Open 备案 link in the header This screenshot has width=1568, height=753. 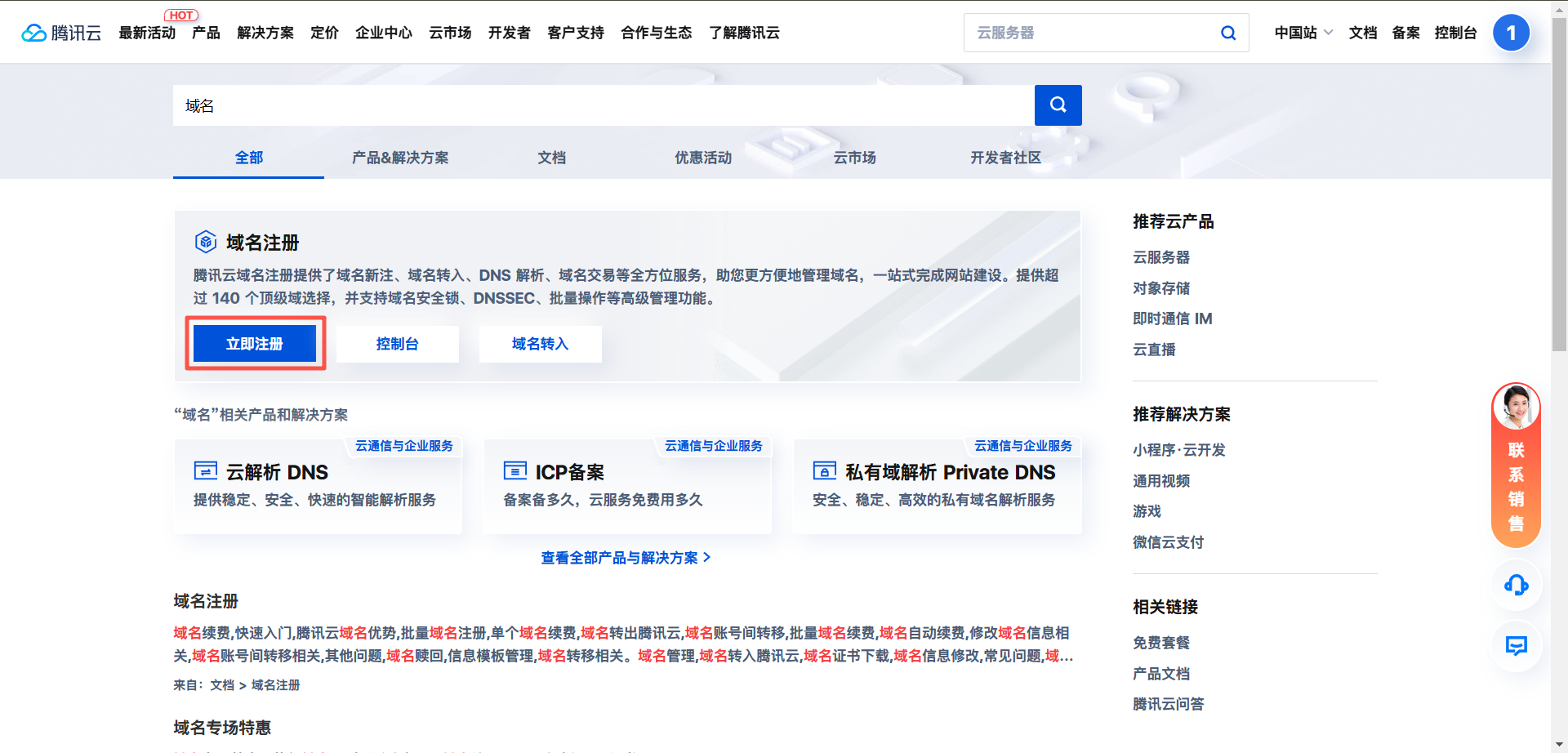tap(1405, 33)
